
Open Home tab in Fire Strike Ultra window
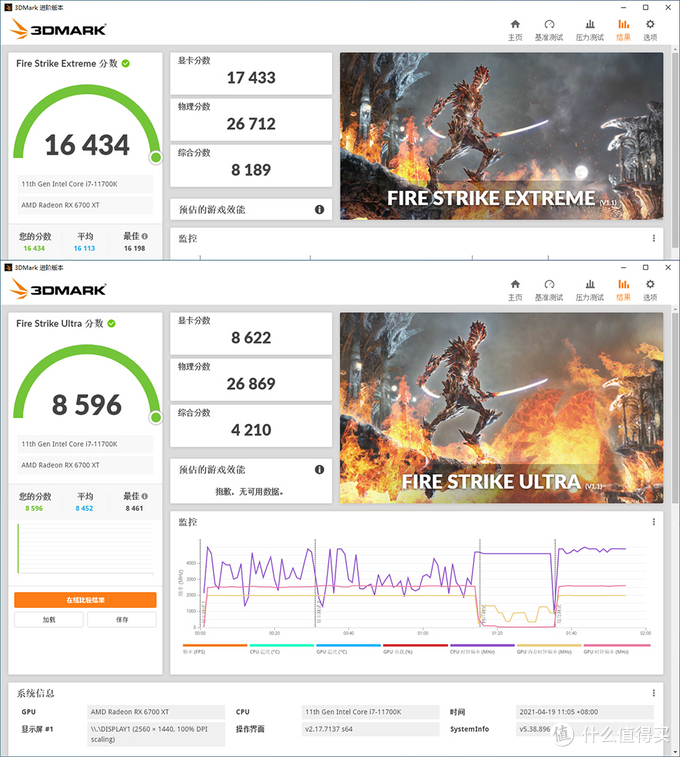click(x=515, y=290)
